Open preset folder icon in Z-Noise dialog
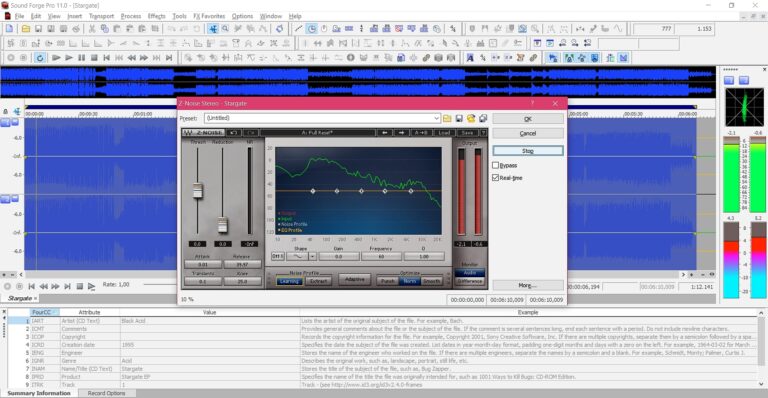768x398 pixels. tap(447, 118)
